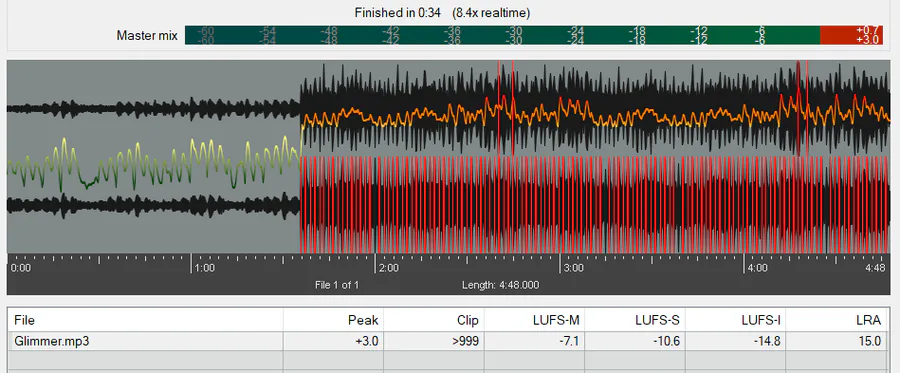Click the +3.0 peak value cell

coord(333,341)
